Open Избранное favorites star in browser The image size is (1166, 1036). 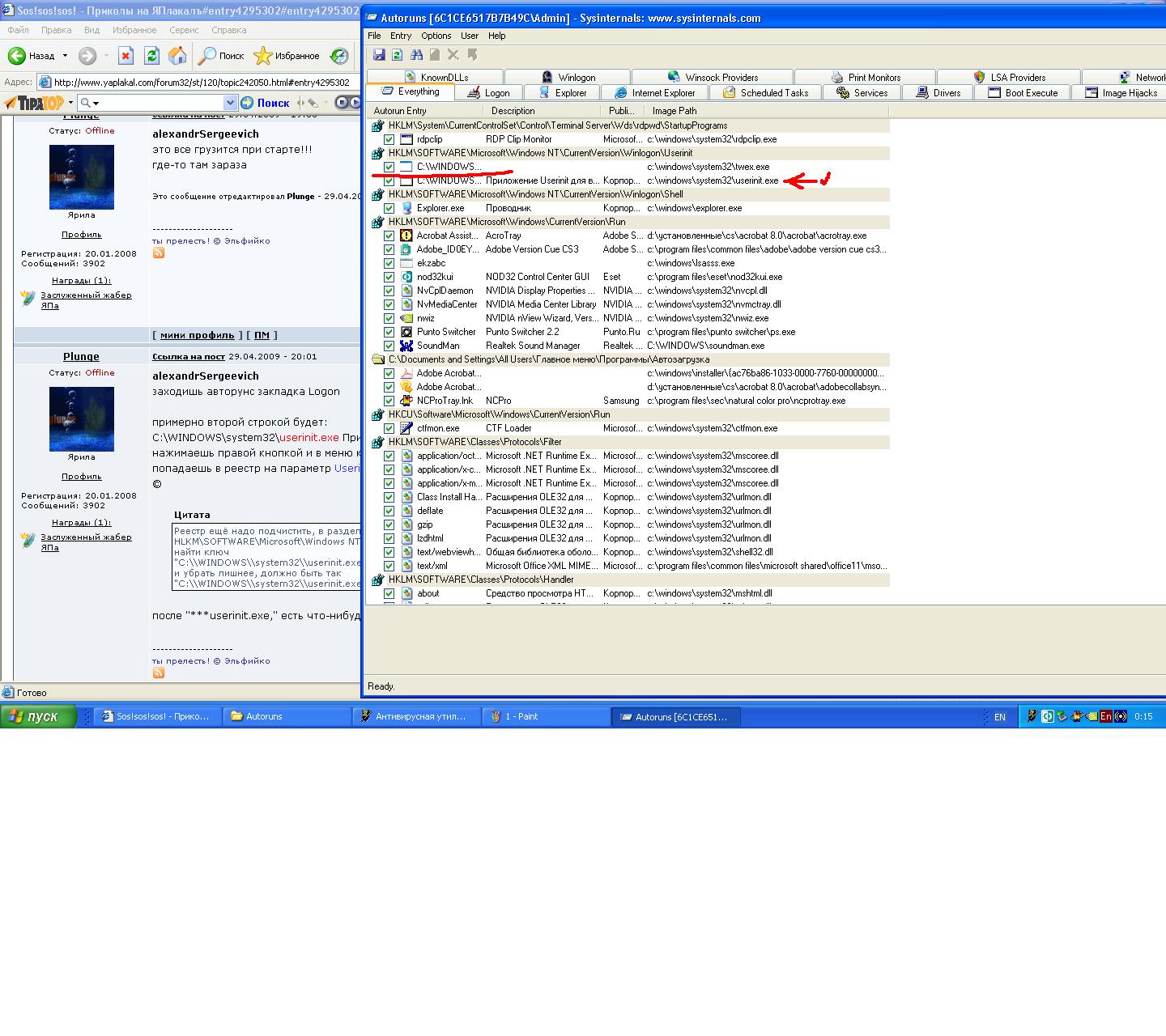287,56
